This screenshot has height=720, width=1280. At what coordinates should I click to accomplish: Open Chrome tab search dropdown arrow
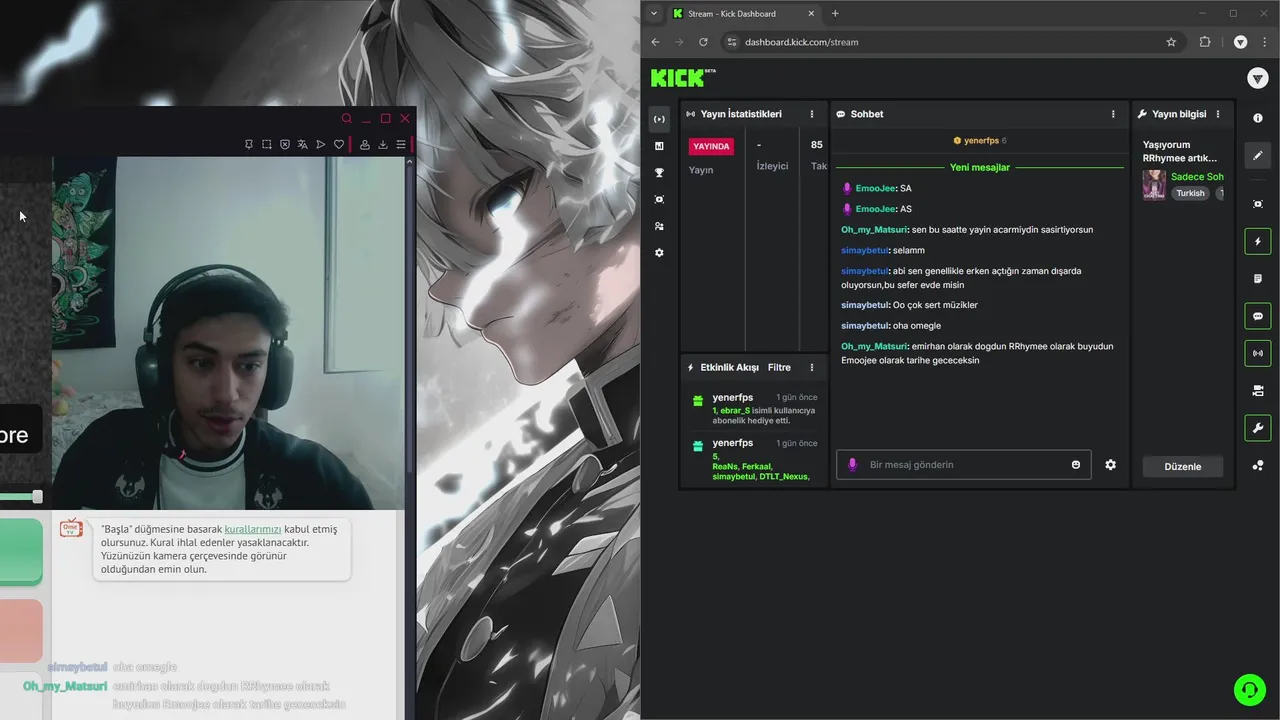653,14
